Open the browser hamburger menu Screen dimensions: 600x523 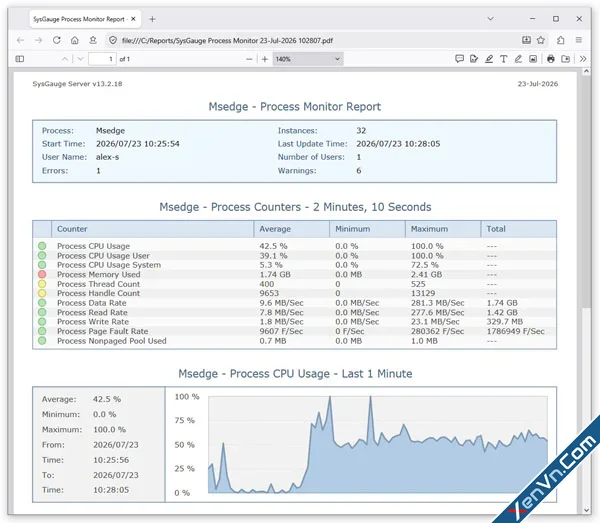coord(579,40)
